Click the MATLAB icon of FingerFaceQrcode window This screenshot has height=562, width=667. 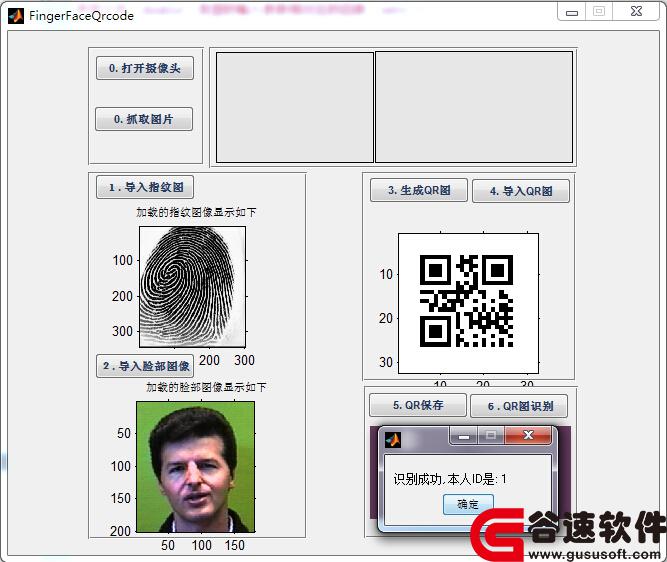pyautogui.click(x=16, y=16)
